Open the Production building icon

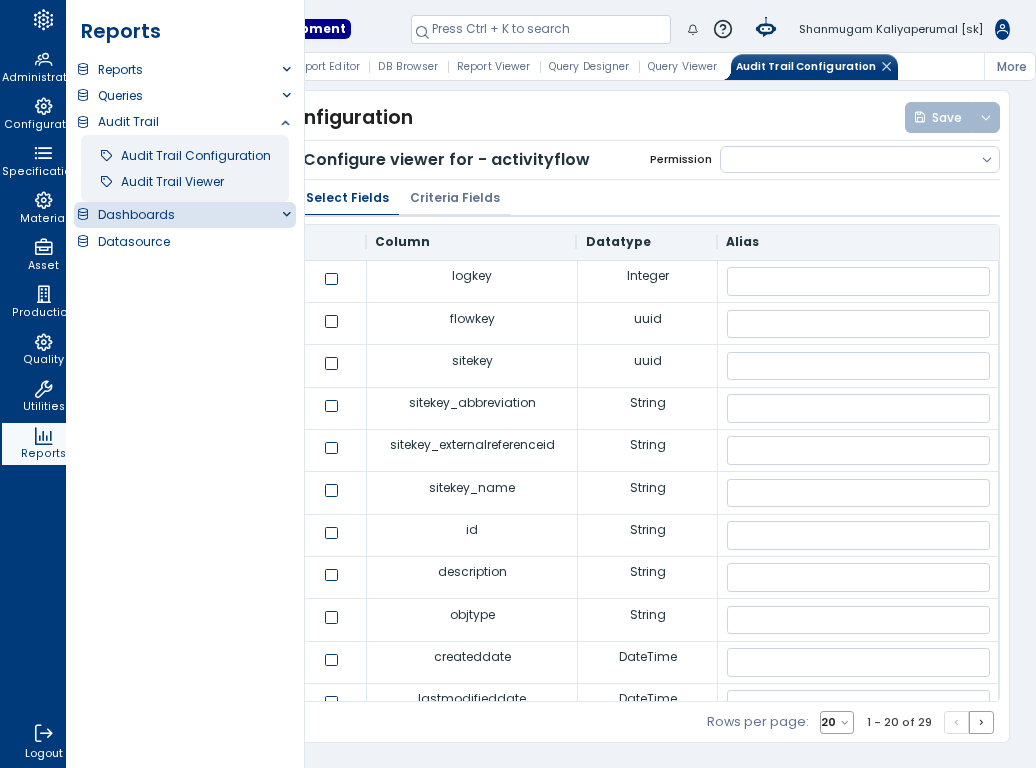click(x=43, y=294)
